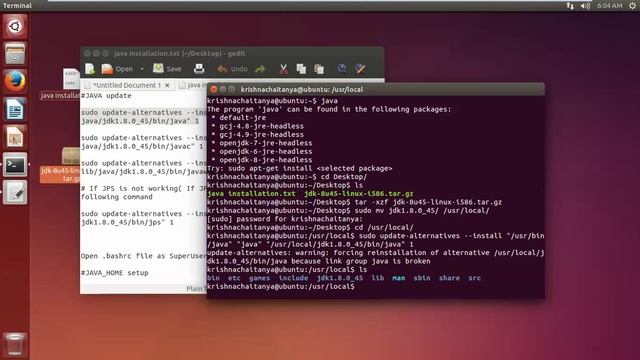Launch Firefox from the launcher
The image size is (640, 360).
pos(15,81)
